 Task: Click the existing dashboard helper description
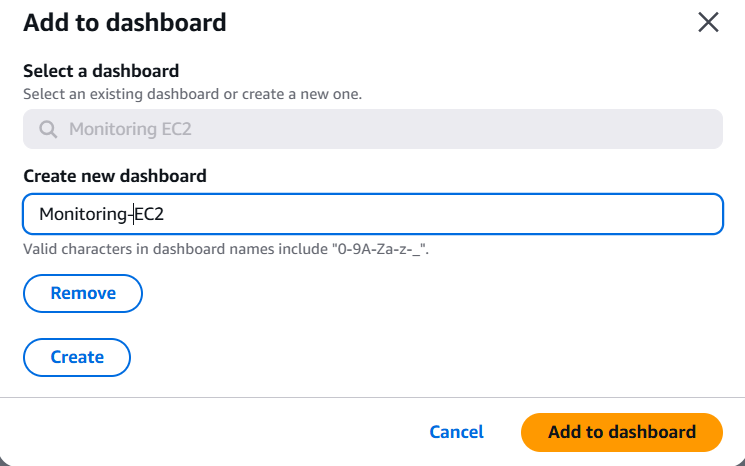(192, 94)
